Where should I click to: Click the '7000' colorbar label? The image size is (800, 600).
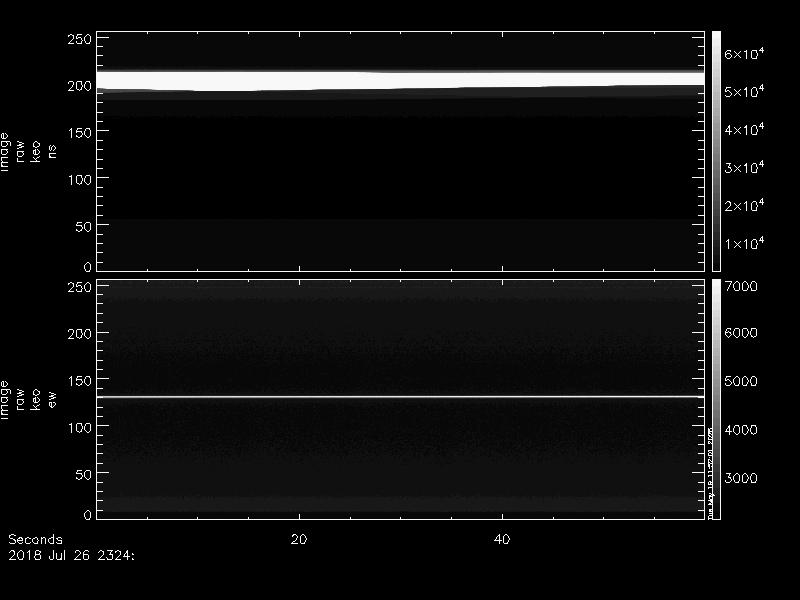pyautogui.click(x=741, y=286)
